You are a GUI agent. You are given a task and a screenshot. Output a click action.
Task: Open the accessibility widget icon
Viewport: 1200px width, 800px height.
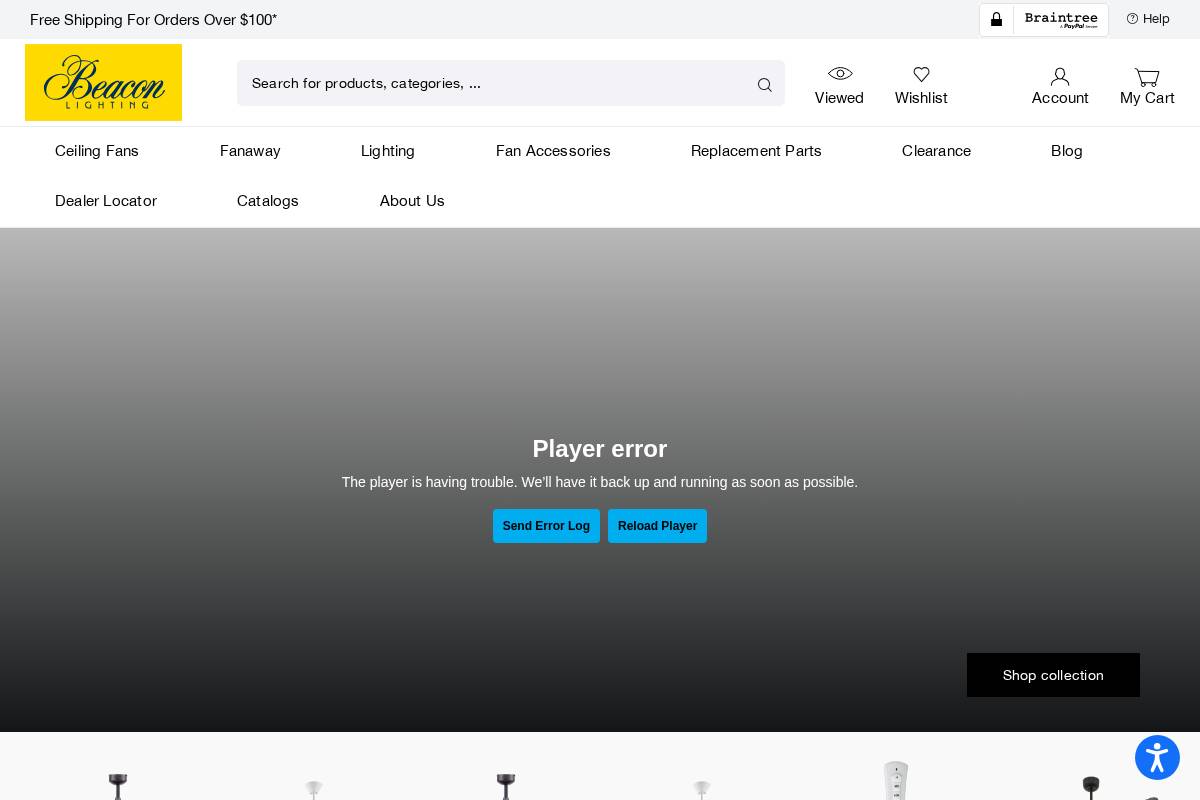click(1157, 757)
